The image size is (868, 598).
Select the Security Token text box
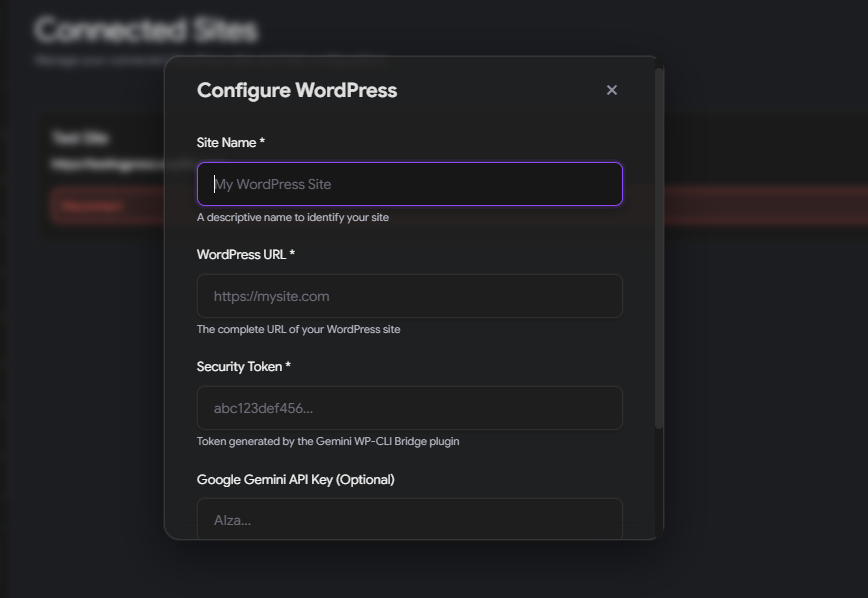409,408
